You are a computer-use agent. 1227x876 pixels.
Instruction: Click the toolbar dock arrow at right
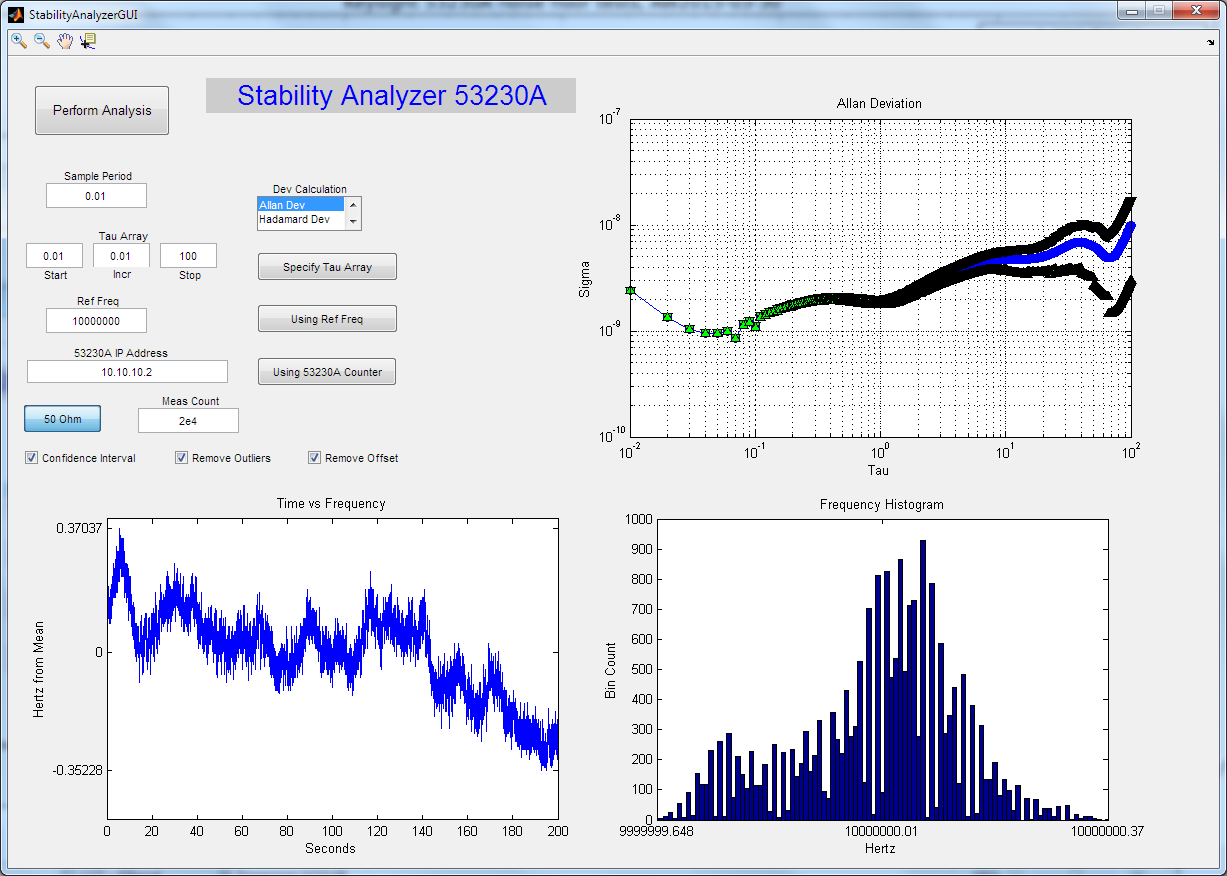click(1210, 43)
